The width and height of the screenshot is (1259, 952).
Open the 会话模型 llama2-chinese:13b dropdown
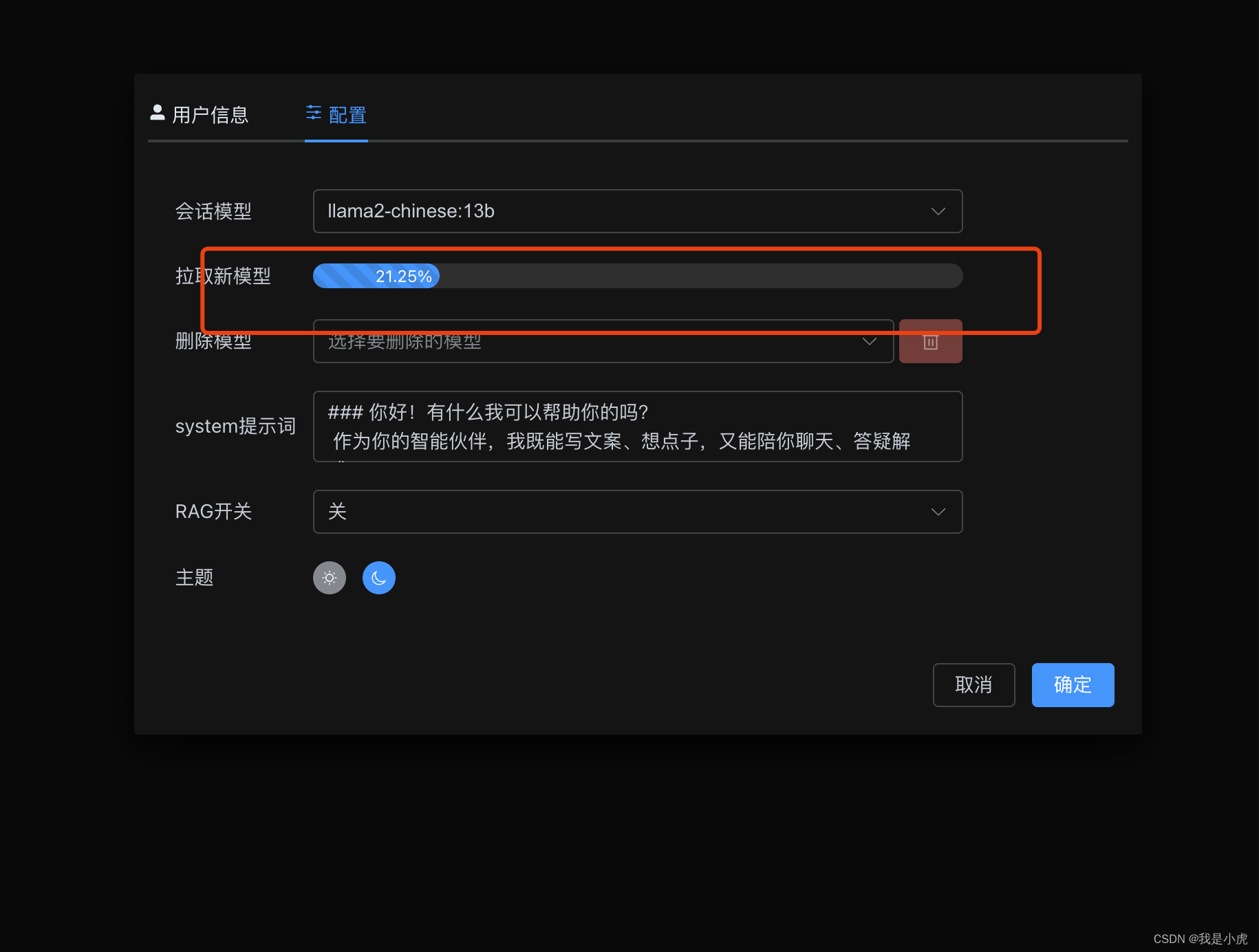tap(637, 211)
